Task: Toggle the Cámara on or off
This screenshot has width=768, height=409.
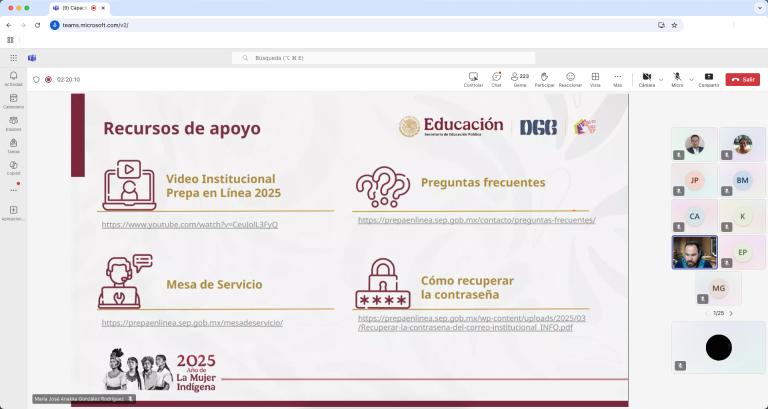Action: (646, 77)
